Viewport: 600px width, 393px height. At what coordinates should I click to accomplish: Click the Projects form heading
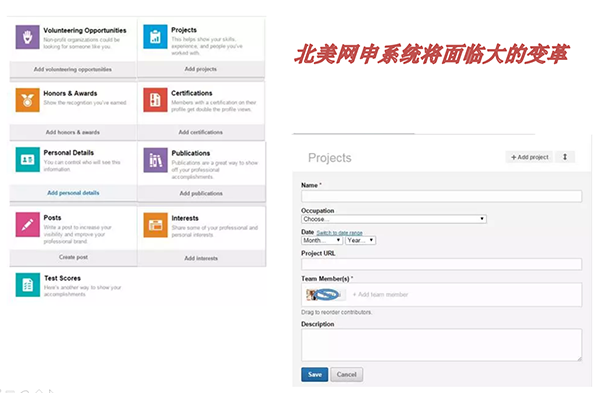point(329,158)
